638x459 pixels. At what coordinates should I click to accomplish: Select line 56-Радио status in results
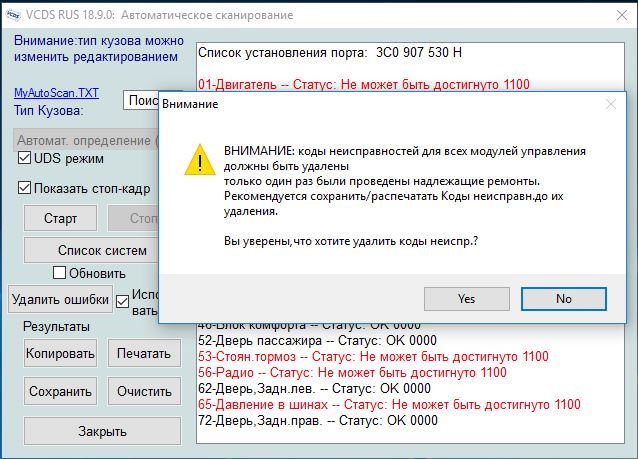[352, 372]
